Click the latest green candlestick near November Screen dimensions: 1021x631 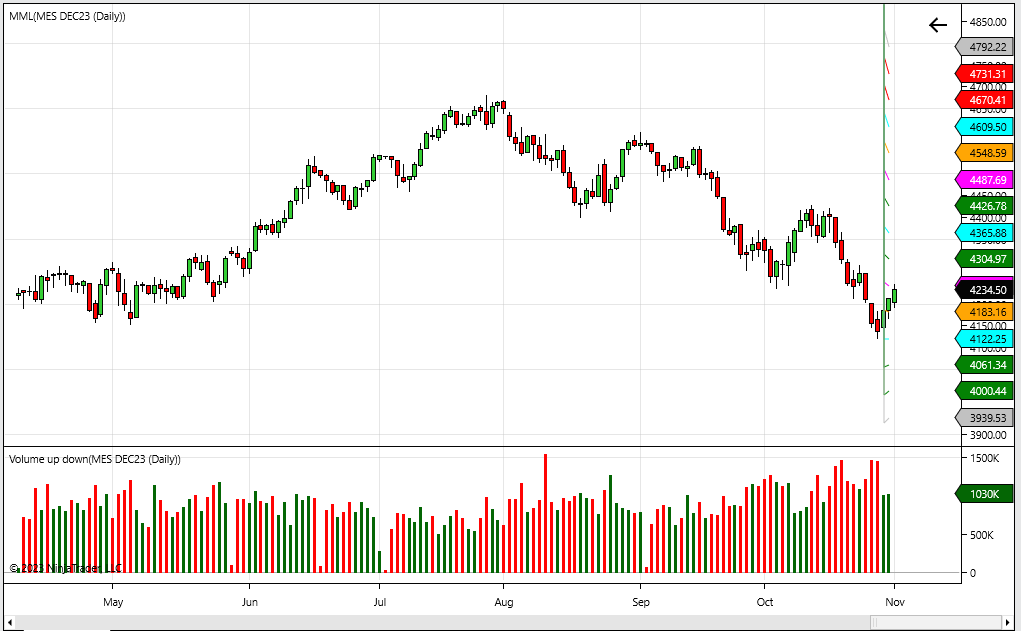pyautogui.click(x=895, y=296)
